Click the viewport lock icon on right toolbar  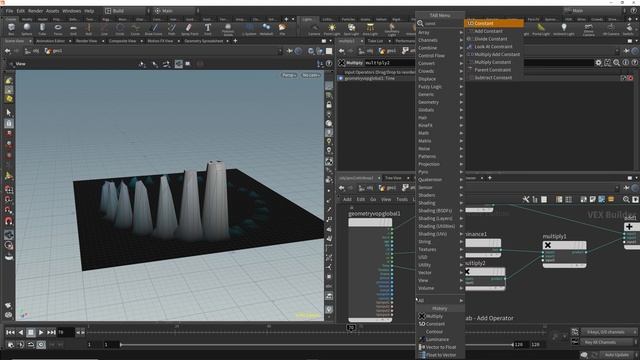pos(329,105)
